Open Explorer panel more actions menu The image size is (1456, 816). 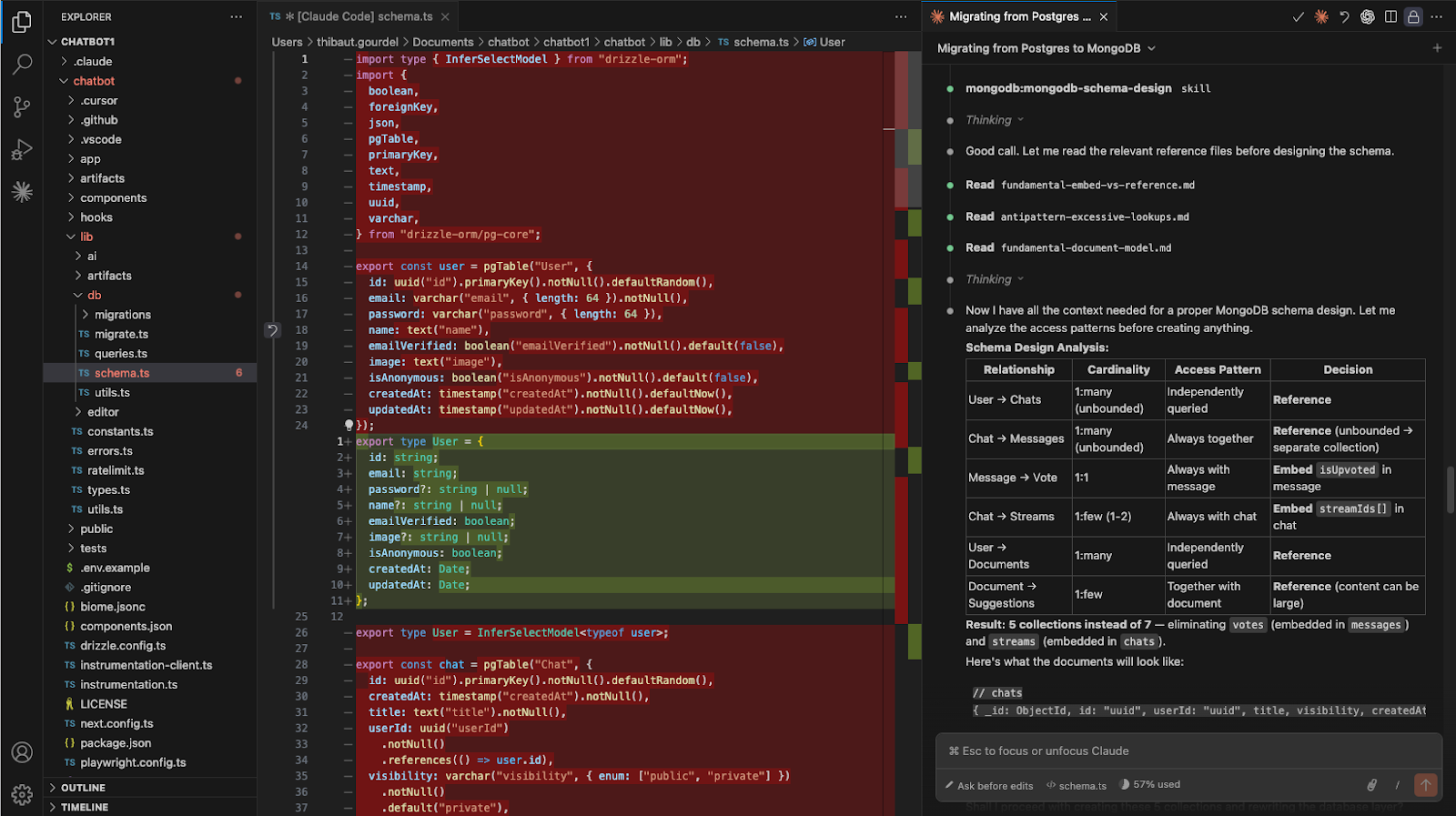[237, 16]
